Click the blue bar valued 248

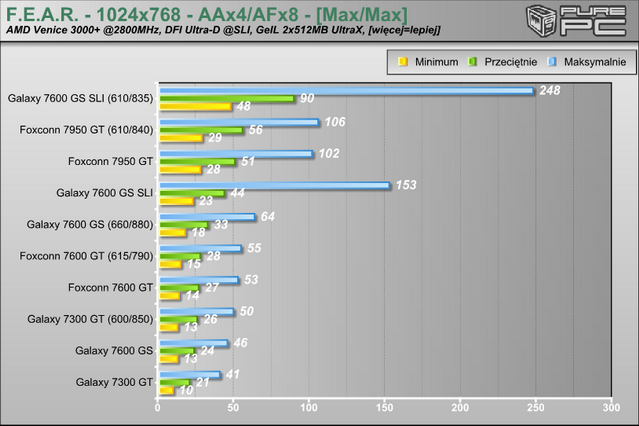point(347,90)
